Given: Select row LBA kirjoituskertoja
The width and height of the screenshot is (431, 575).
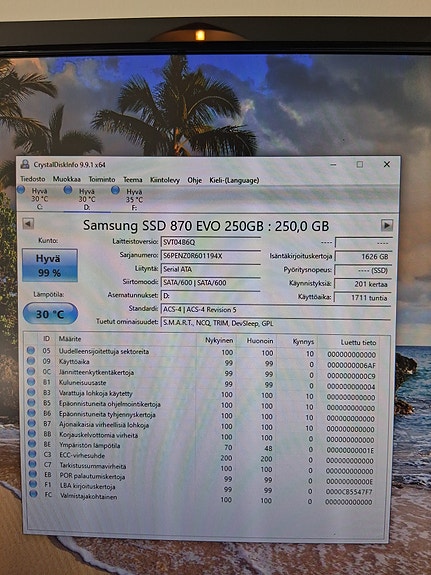Looking at the screenshot, I should pyautogui.click(x=202, y=488).
